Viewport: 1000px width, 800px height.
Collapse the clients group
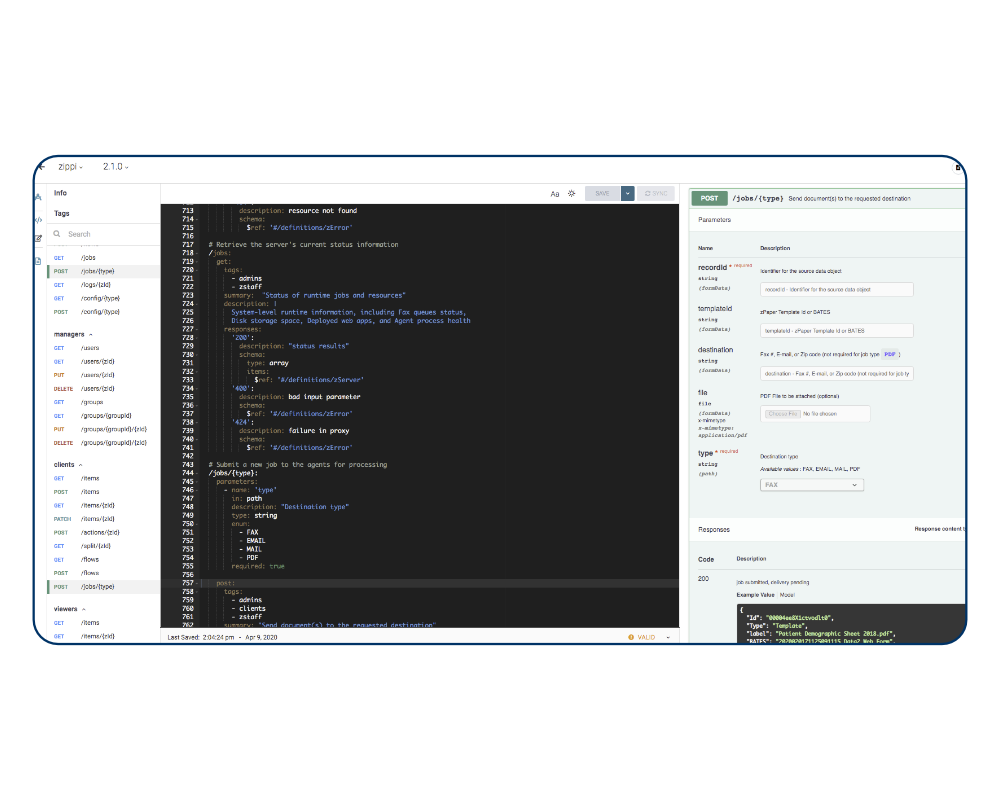coord(80,465)
